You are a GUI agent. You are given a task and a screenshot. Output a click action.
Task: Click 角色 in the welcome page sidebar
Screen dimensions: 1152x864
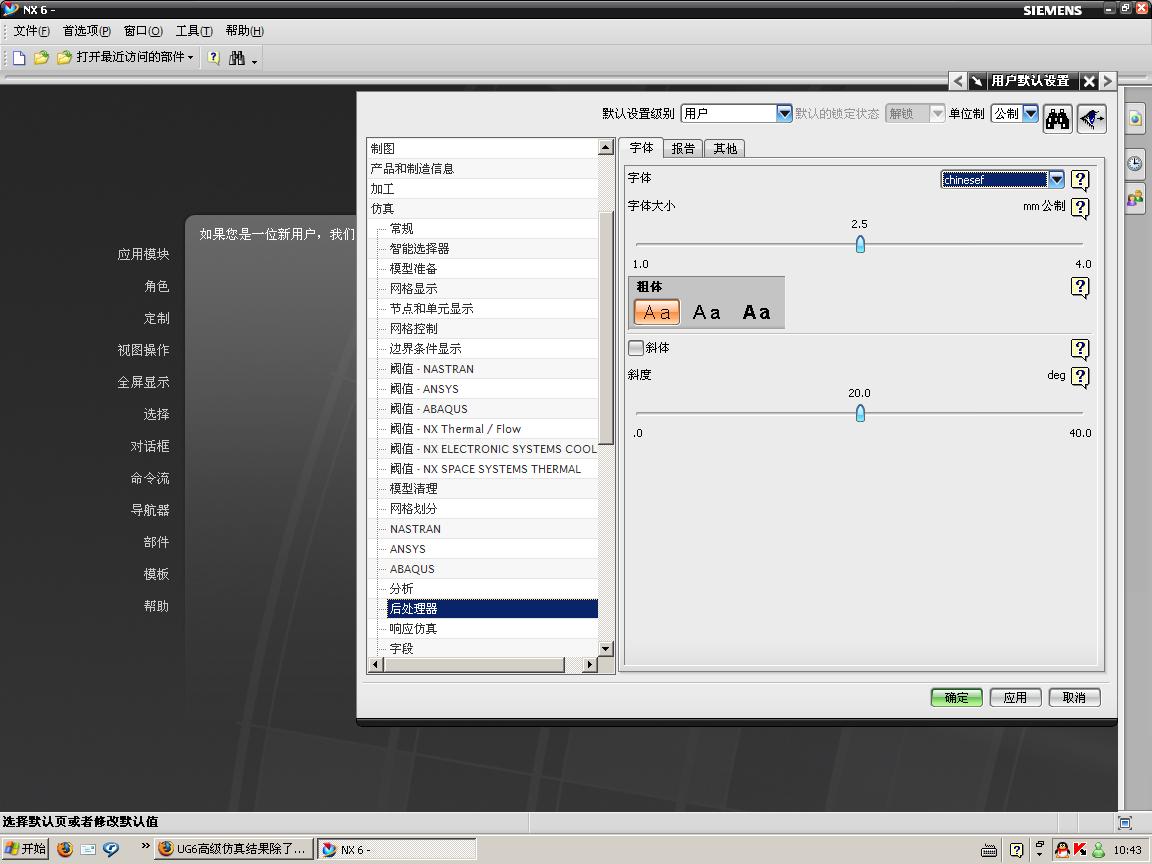(156, 286)
